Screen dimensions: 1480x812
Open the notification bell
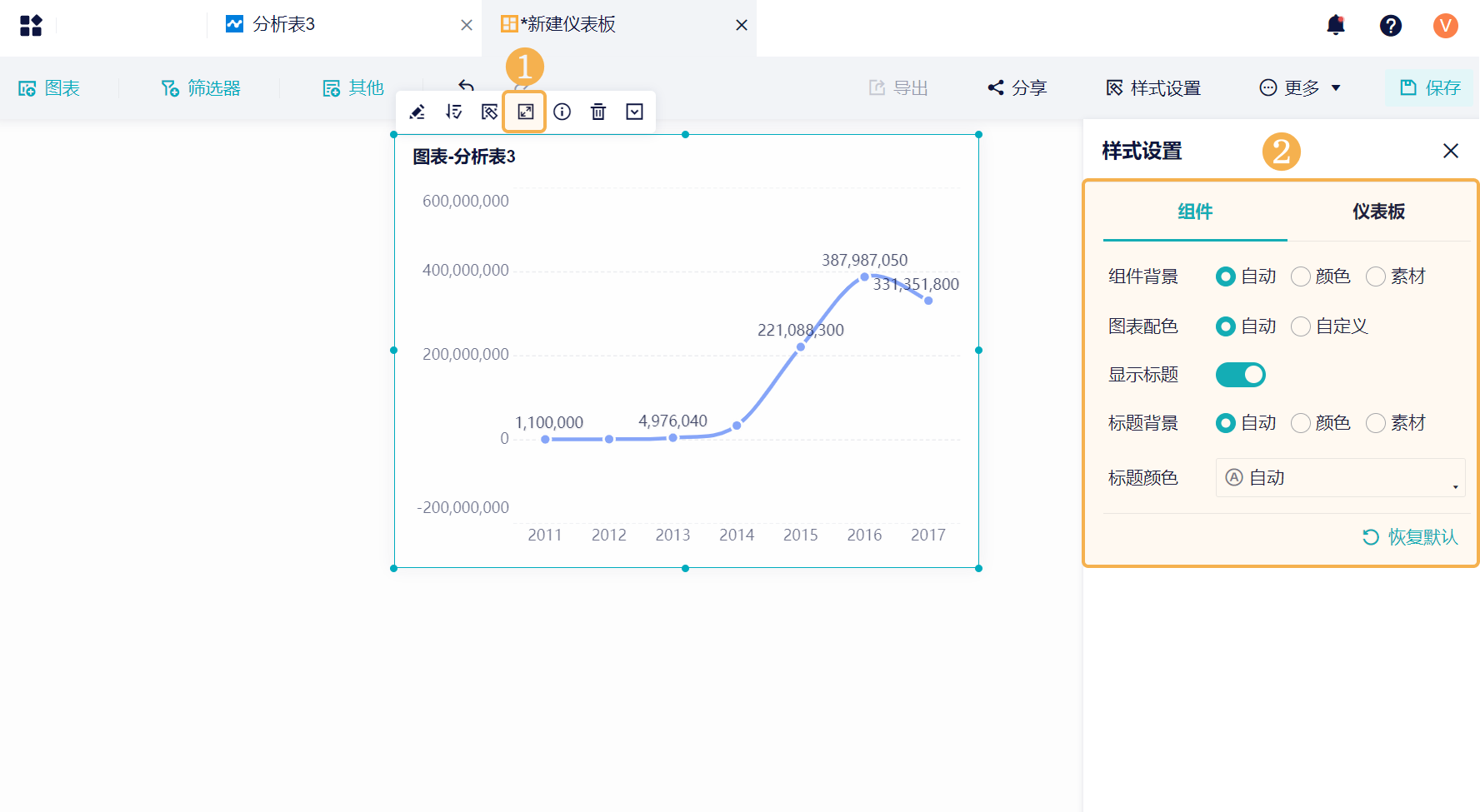tap(1336, 25)
